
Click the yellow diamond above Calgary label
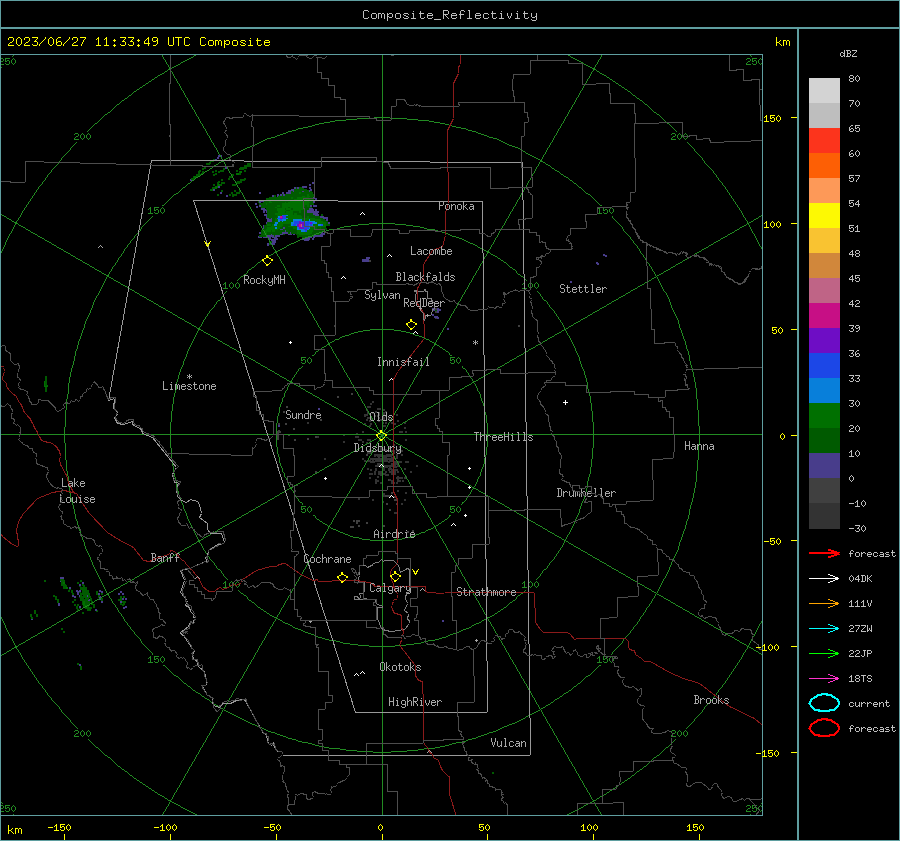coord(395,576)
